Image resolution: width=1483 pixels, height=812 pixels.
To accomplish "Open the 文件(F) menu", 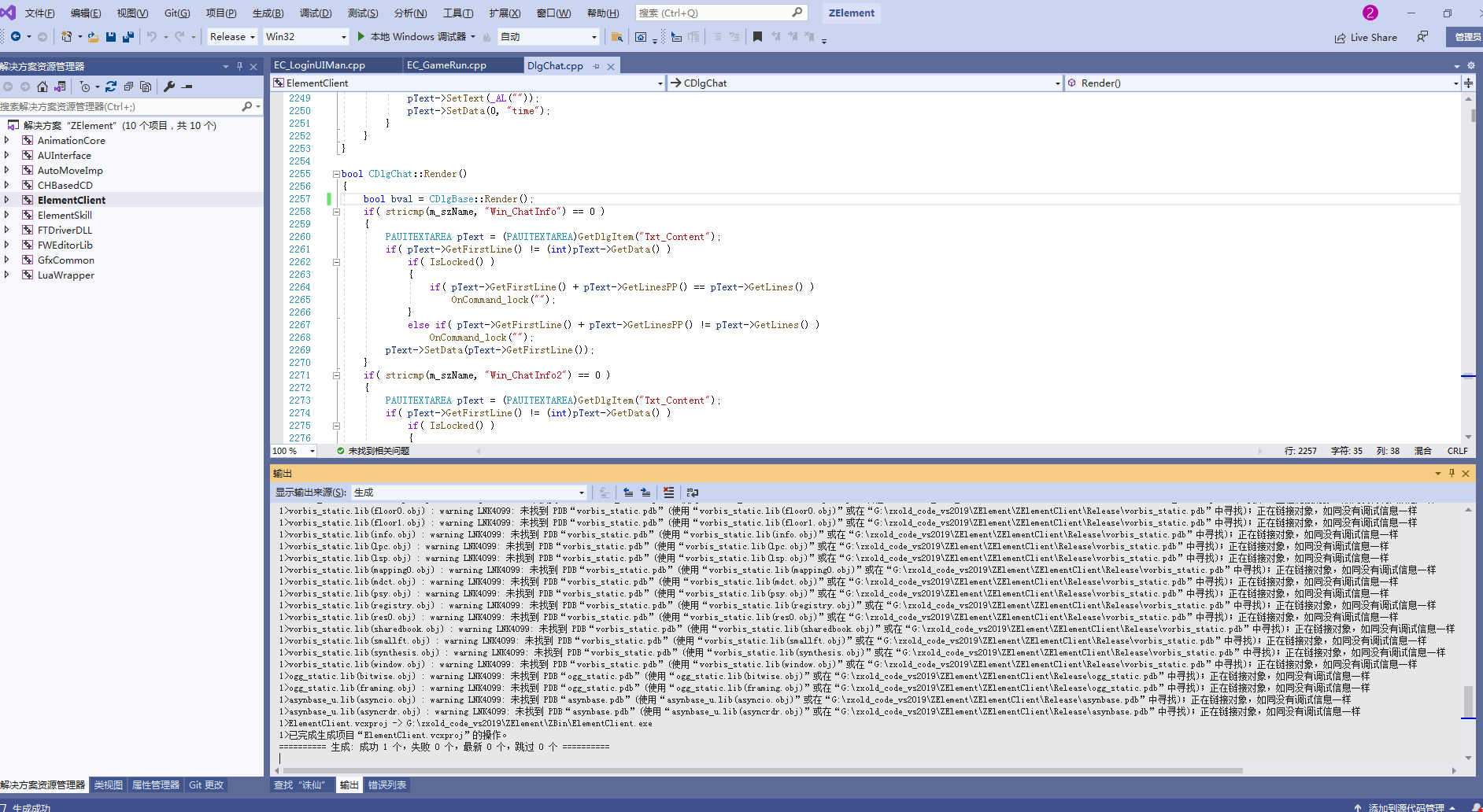I will pyautogui.click(x=39, y=13).
